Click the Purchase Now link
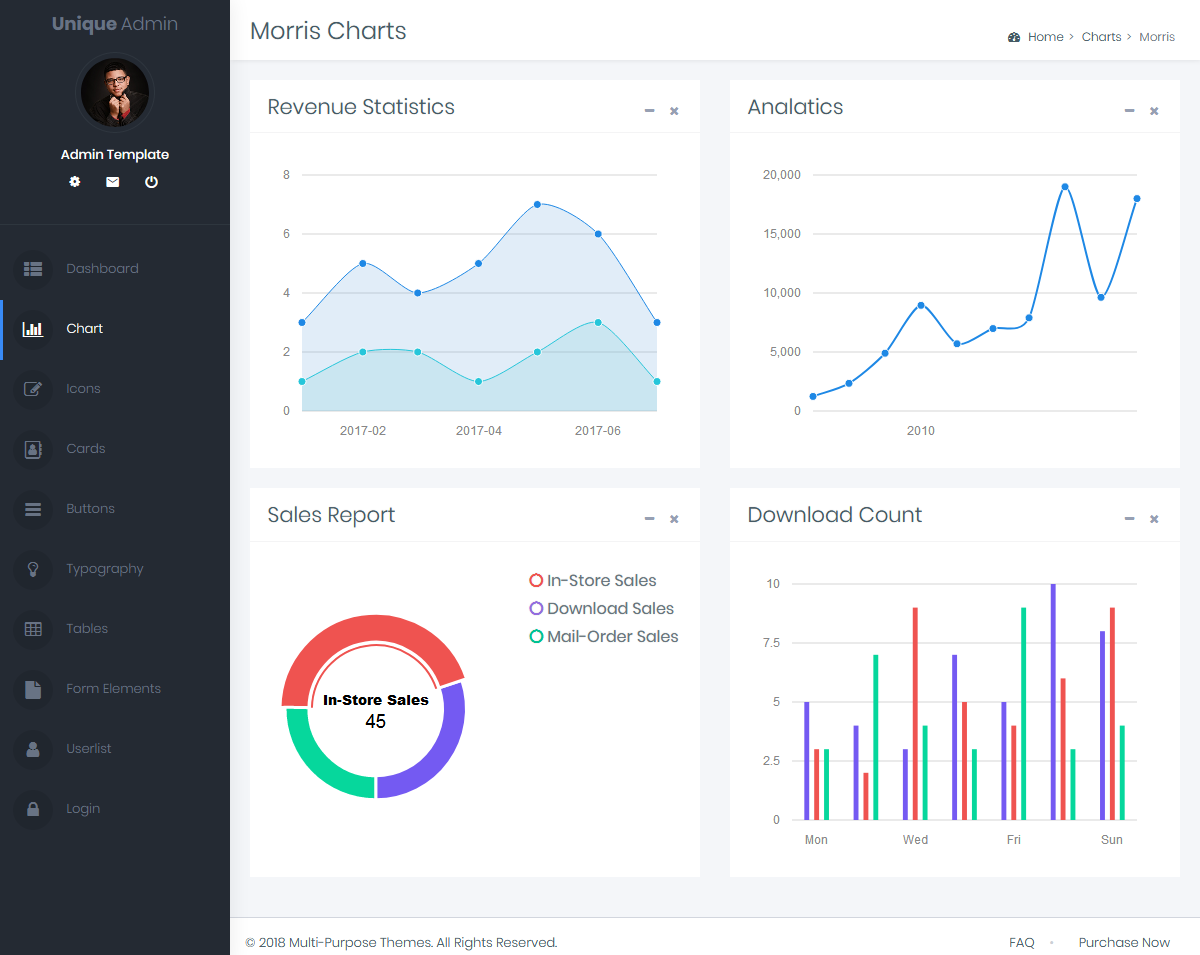Viewport: 1200px width, 955px height. (1124, 942)
